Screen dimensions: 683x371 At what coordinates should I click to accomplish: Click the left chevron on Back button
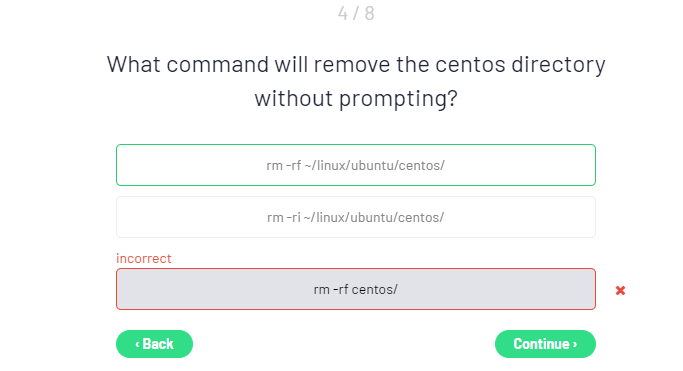[137, 344]
